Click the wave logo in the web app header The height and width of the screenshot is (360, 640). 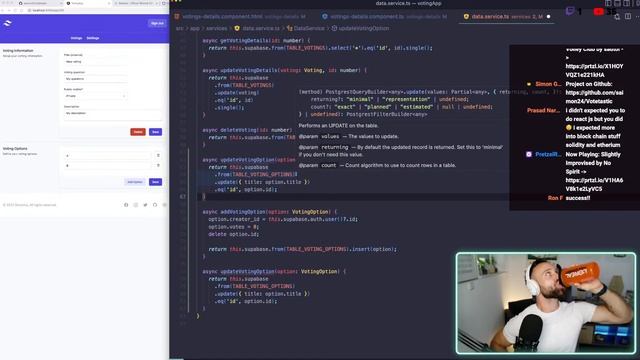[x=7, y=23]
